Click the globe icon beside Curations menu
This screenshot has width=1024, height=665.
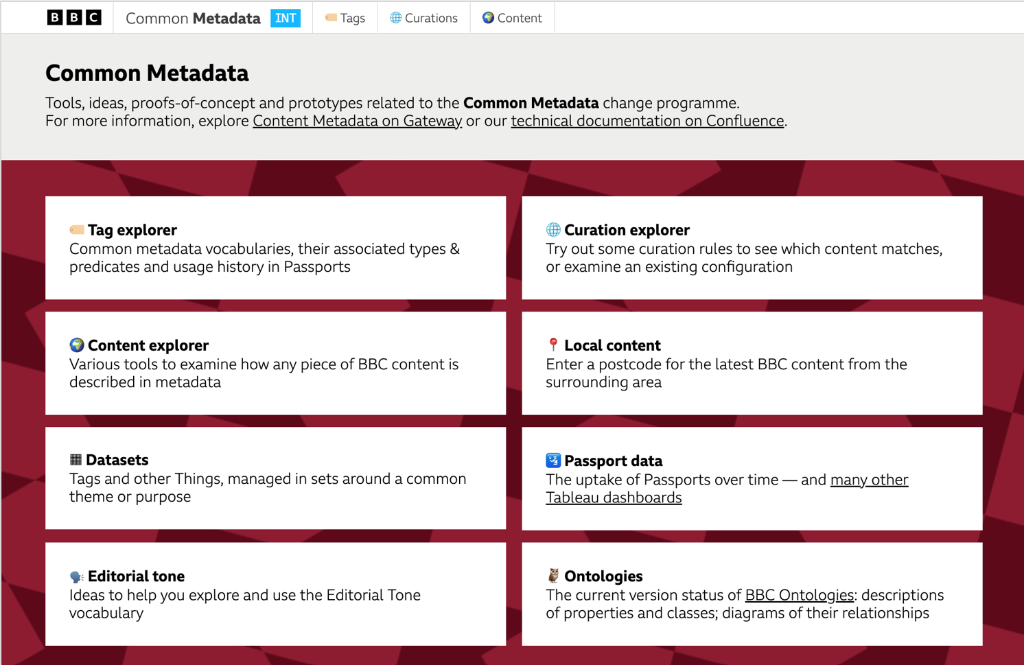click(x=396, y=18)
